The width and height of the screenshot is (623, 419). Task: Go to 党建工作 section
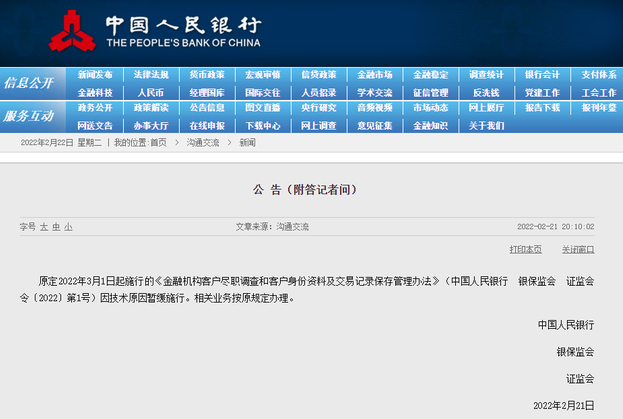coord(542,93)
